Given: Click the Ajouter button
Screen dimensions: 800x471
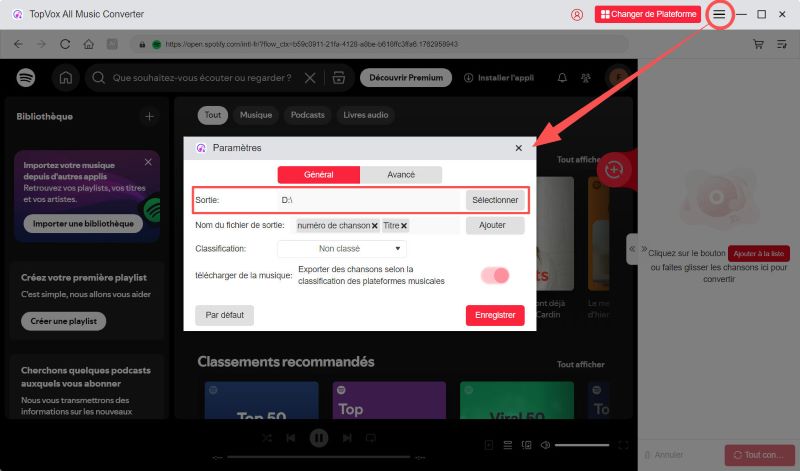Looking at the screenshot, I should pyautogui.click(x=495, y=226).
